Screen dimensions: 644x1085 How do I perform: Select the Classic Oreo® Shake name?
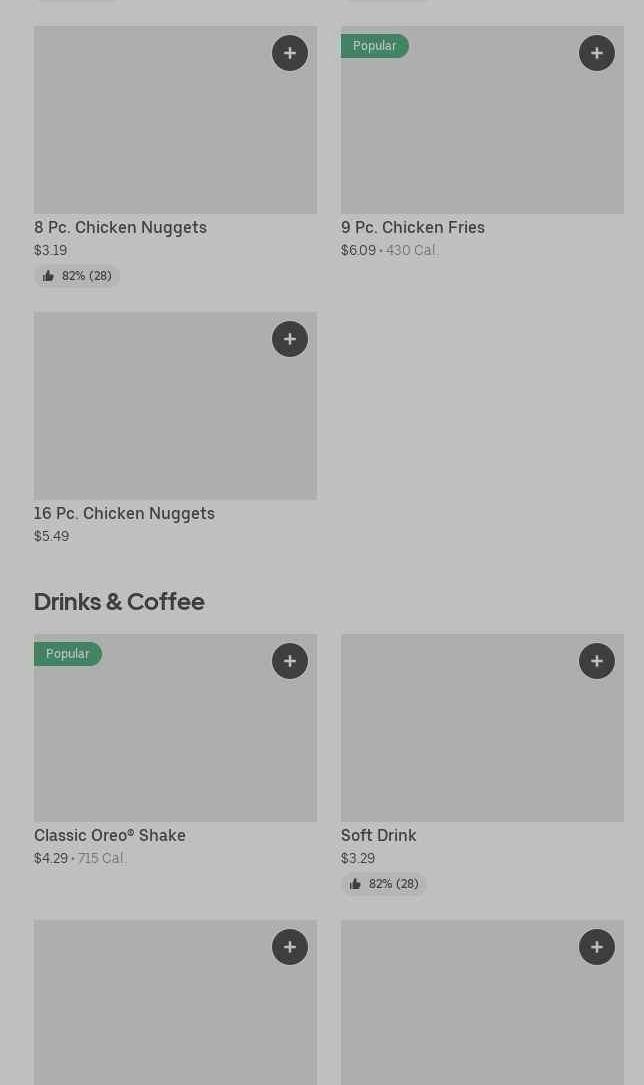[x=110, y=835]
